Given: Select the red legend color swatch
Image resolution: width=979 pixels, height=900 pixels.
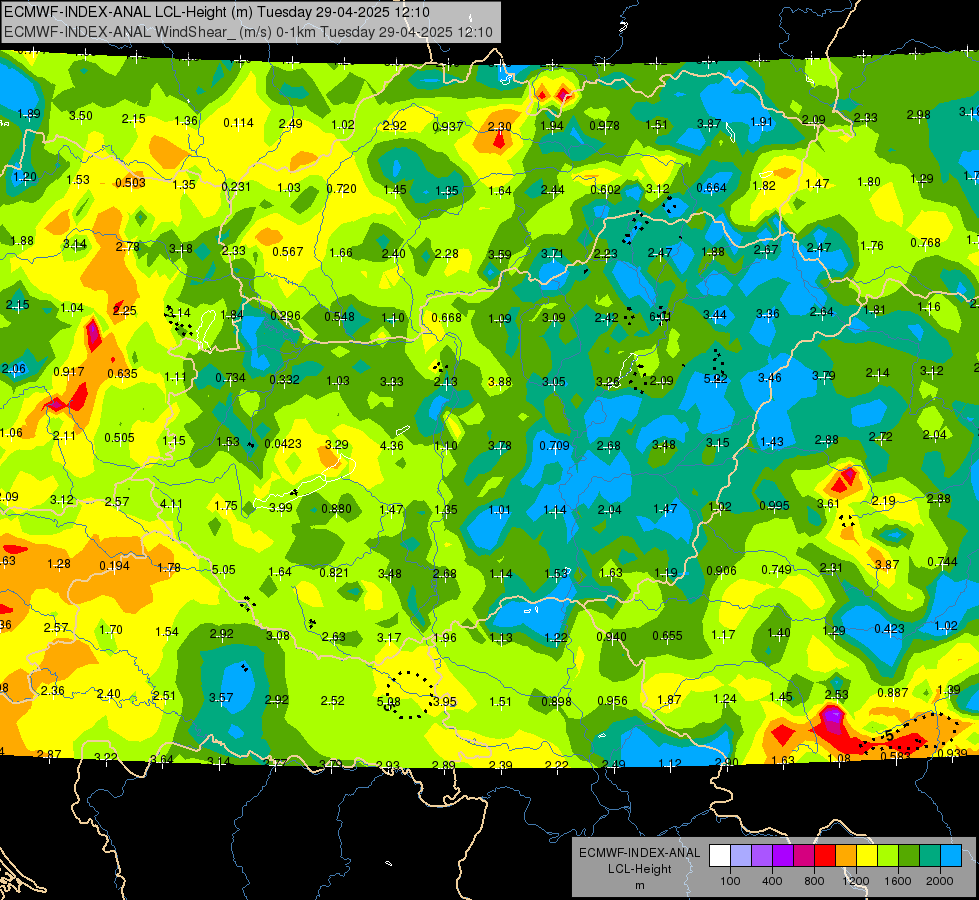Looking at the screenshot, I should tap(825, 856).
